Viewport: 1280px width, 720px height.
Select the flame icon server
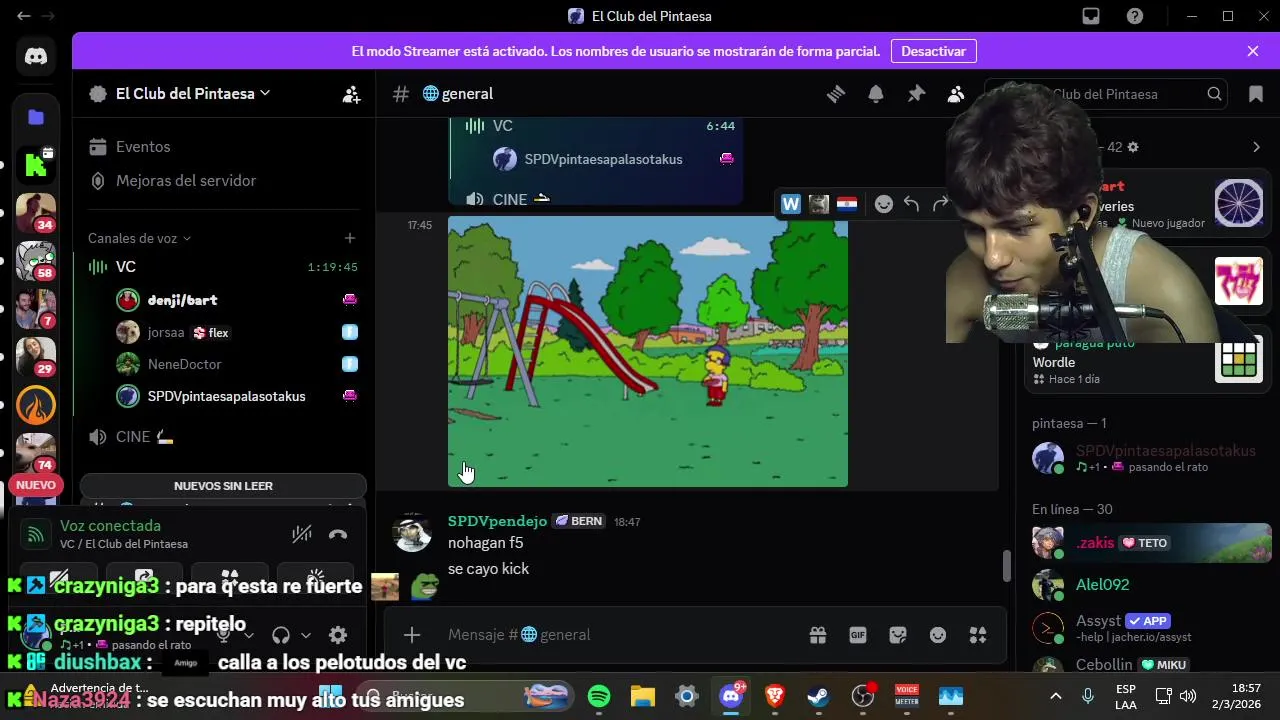(36, 405)
